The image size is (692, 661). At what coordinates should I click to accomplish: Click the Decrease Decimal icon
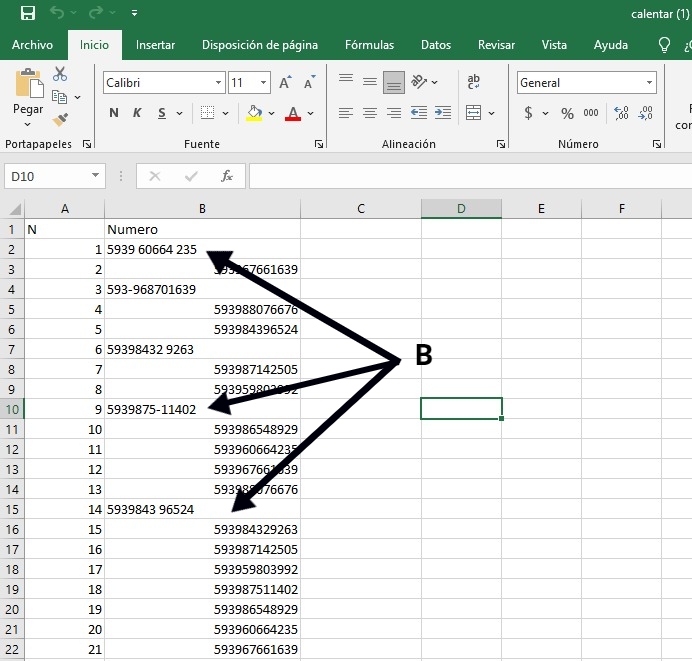[x=645, y=113]
